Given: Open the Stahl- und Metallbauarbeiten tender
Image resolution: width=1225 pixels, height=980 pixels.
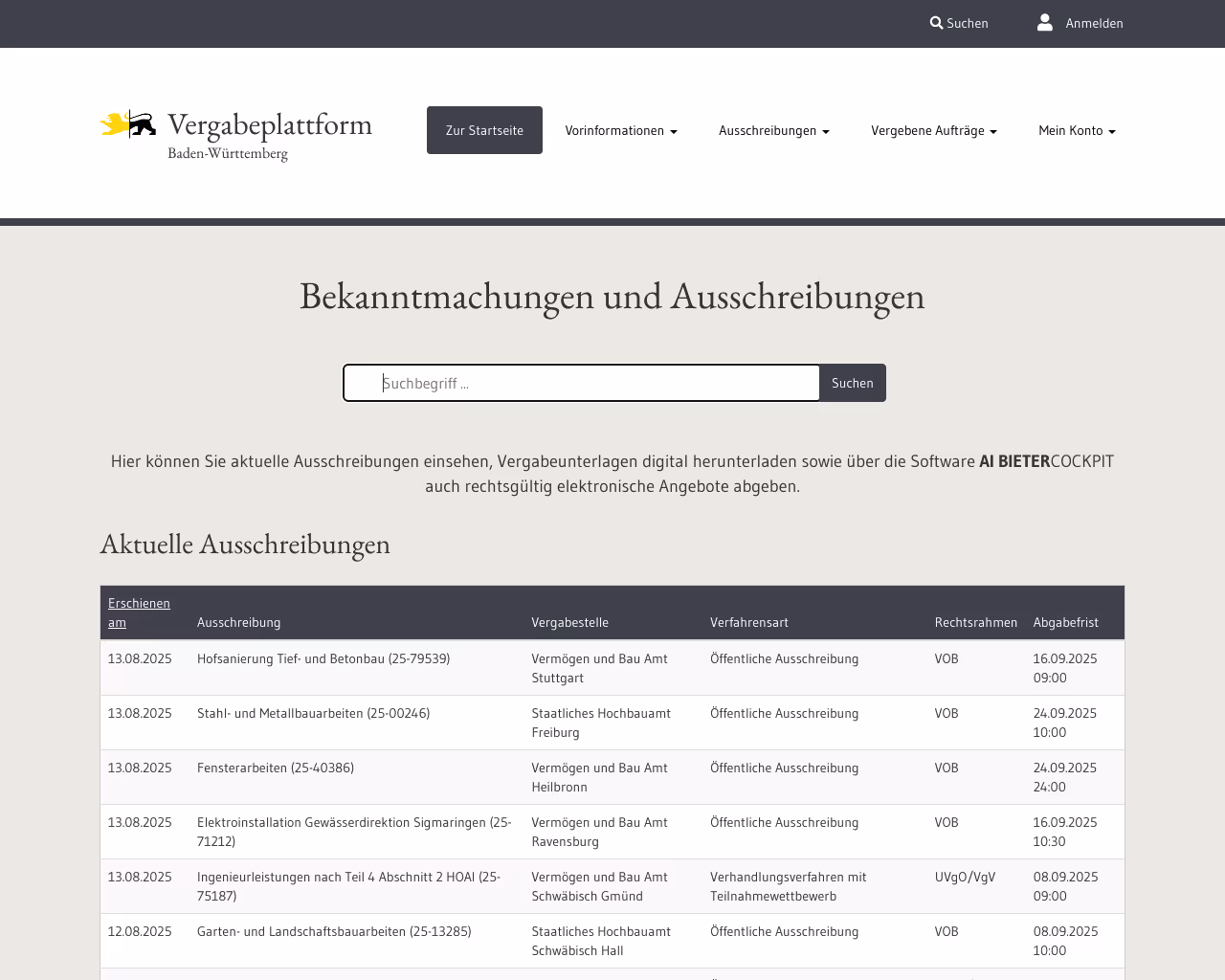Looking at the screenshot, I should pos(313,713).
